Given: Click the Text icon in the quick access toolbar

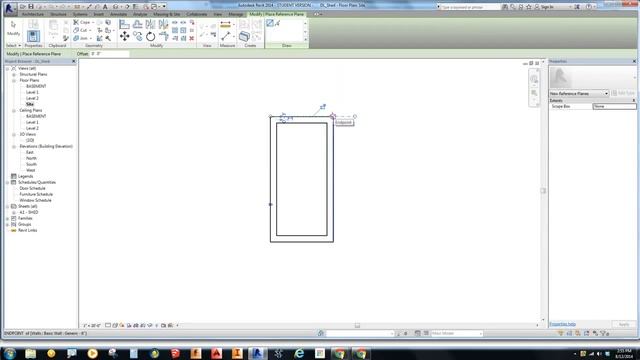Looking at the screenshot, I should [x=105, y=7].
